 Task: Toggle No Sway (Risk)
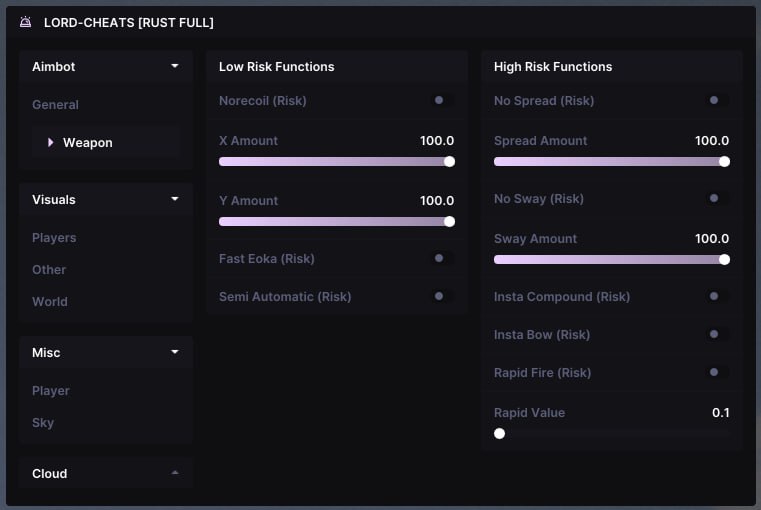point(715,198)
